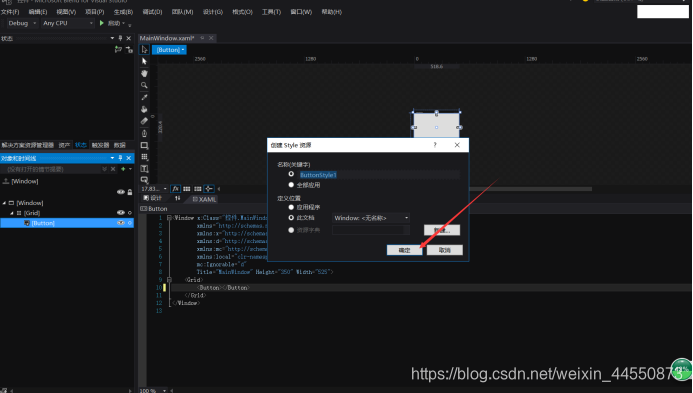
Task: Select the Grid layout panel tool
Action: (x=144, y=157)
